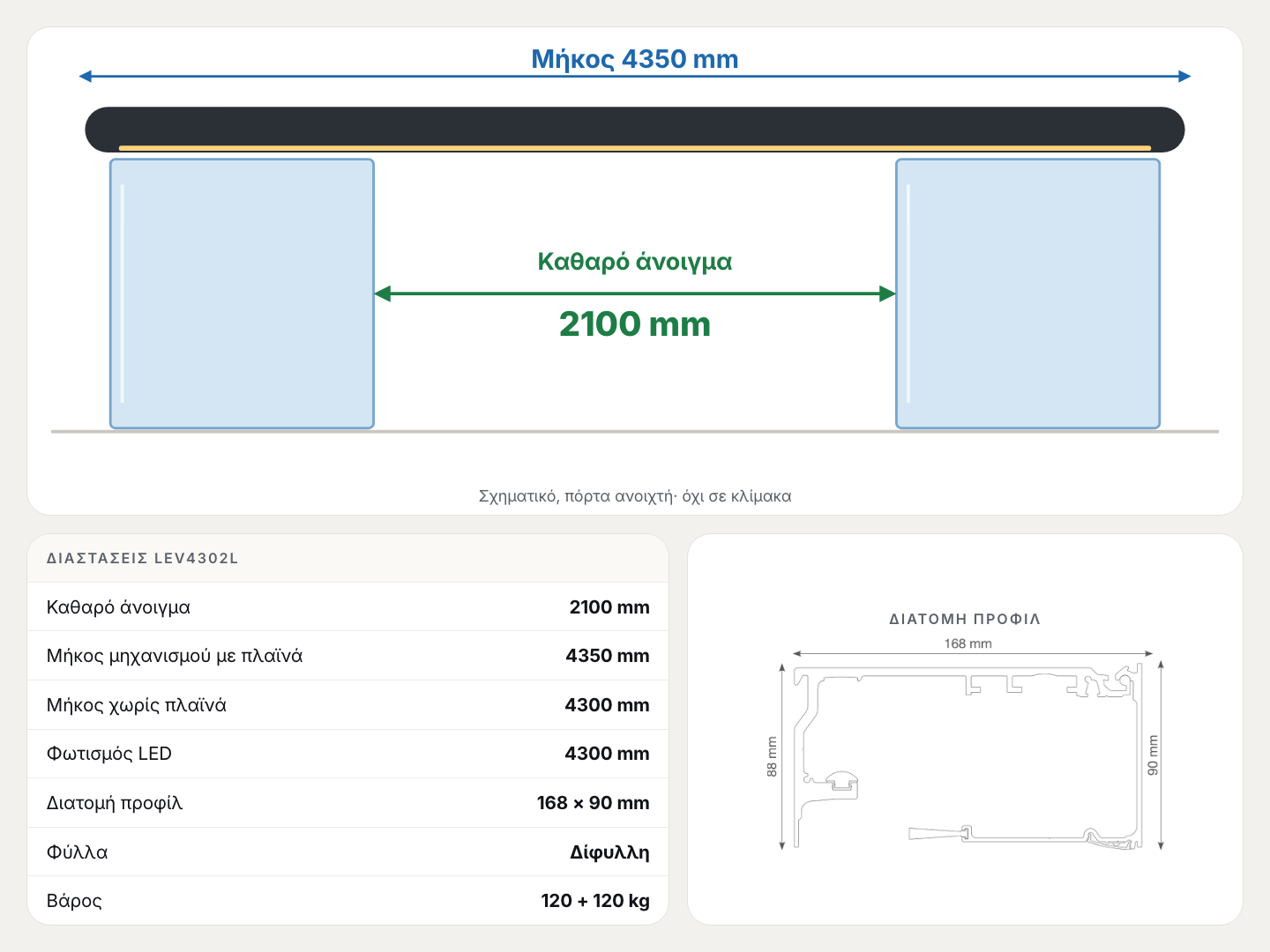Select "Καθαρό άνοιγμα" label in the dimensions table
Screen dimensions: 1270x952
tap(118, 607)
